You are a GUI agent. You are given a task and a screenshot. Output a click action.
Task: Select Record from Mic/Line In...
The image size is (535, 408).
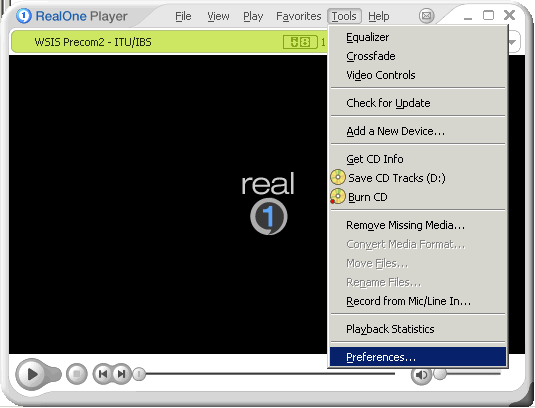418,301
